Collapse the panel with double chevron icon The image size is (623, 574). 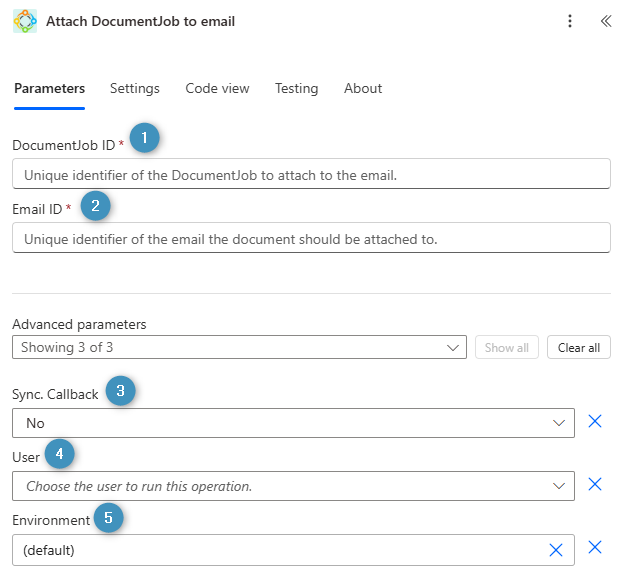pyautogui.click(x=605, y=21)
